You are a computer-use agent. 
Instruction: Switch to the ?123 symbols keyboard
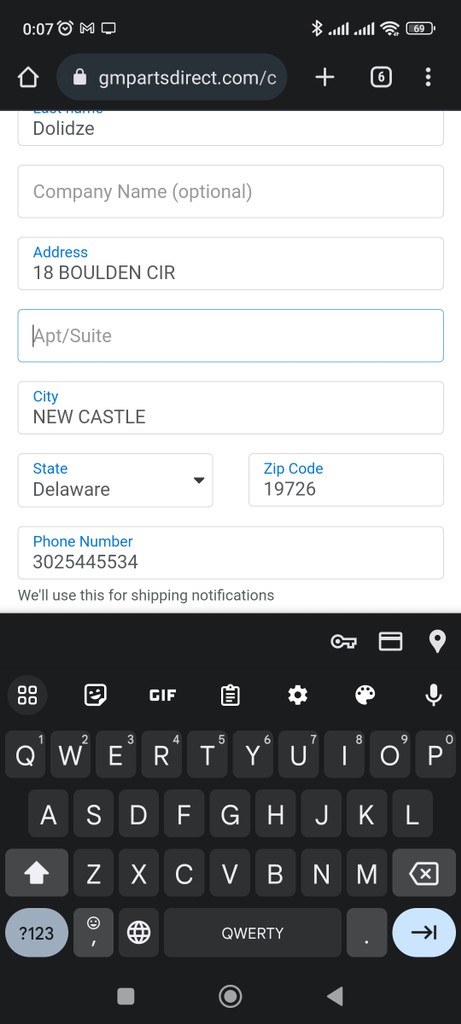(37, 933)
